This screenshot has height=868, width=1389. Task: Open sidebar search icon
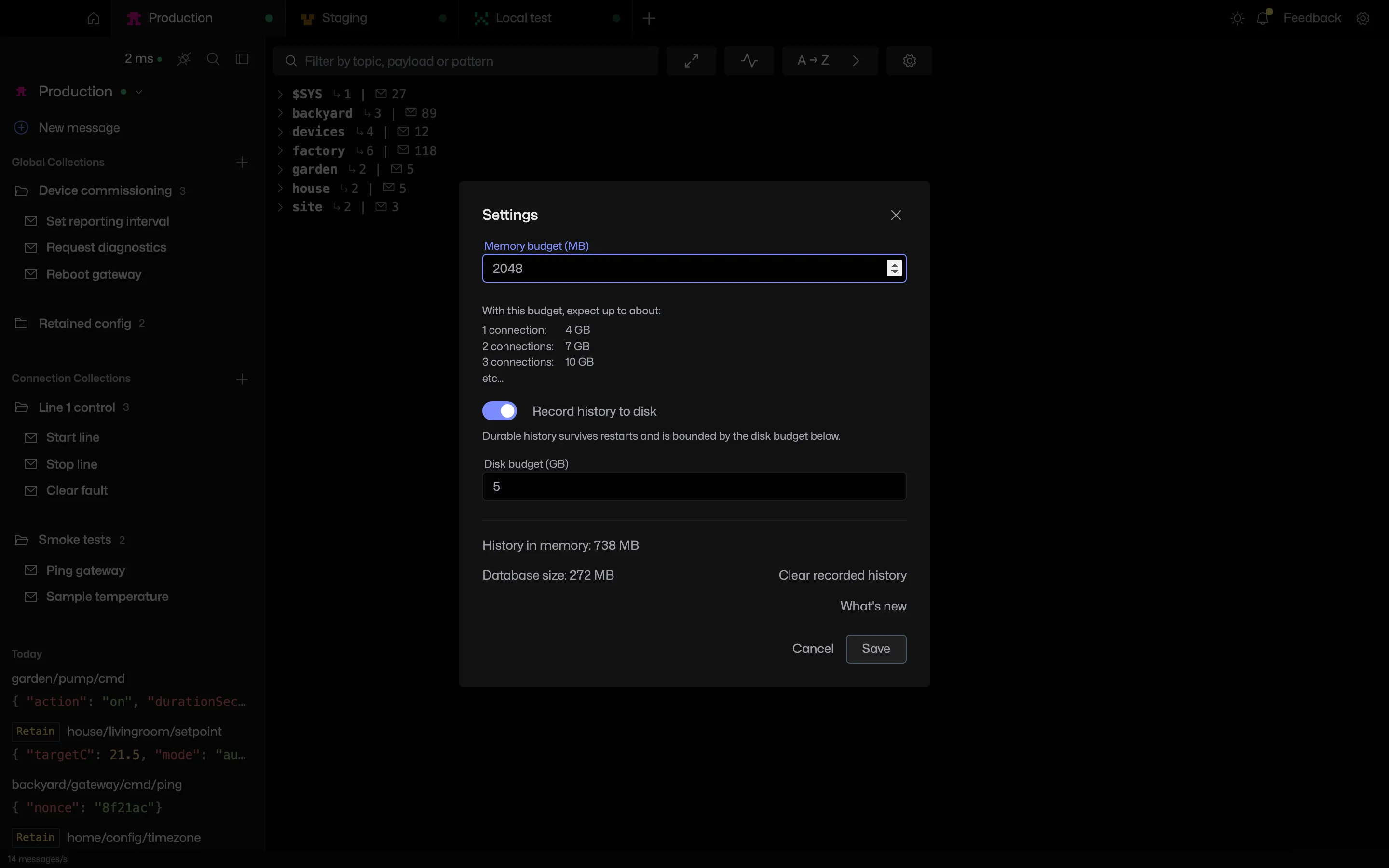pyautogui.click(x=213, y=59)
